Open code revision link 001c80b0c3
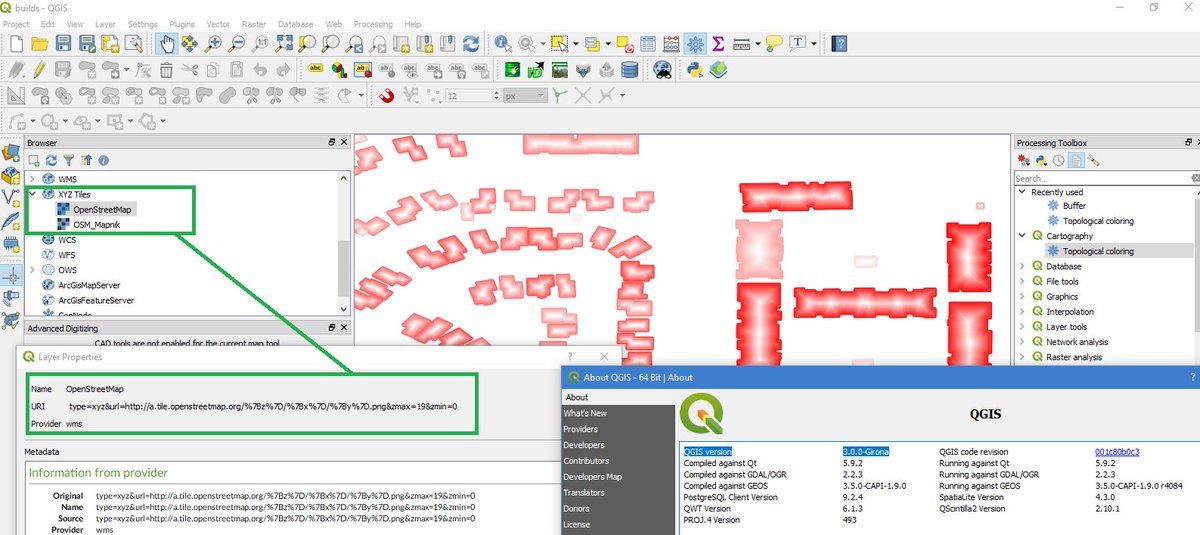The image size is (1200, 535). pos(1117,452)
